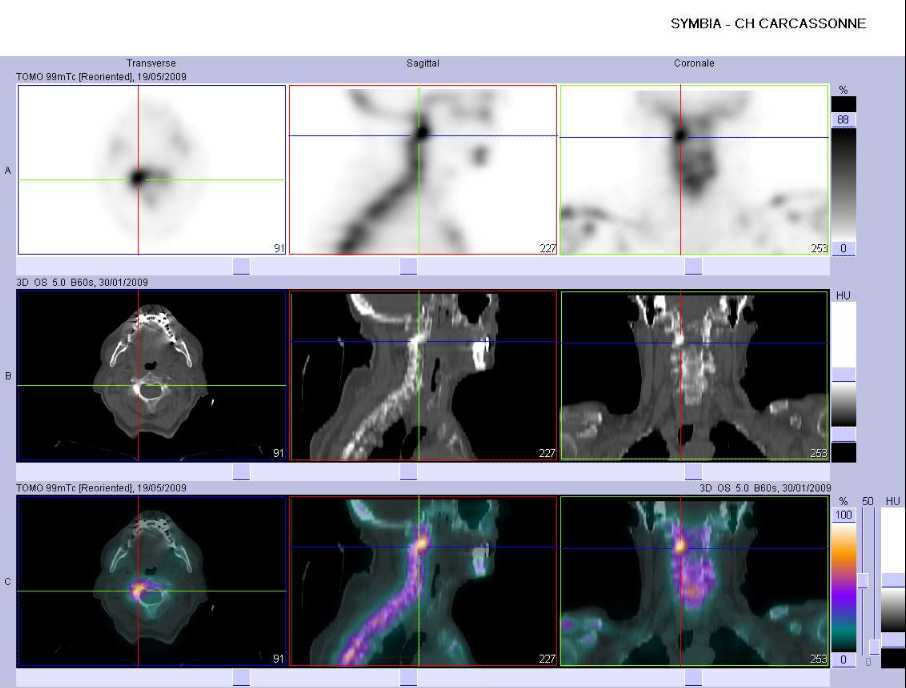
Task: Click slice slider thumb under row B coronal
Action: tap(693, 471)
